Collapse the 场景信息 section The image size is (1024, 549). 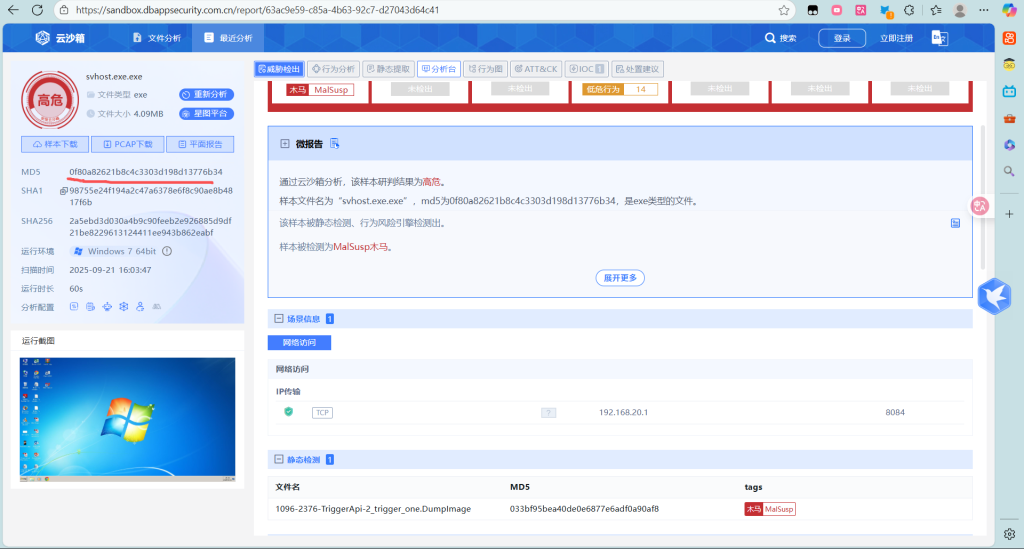[x=278, y=319]
